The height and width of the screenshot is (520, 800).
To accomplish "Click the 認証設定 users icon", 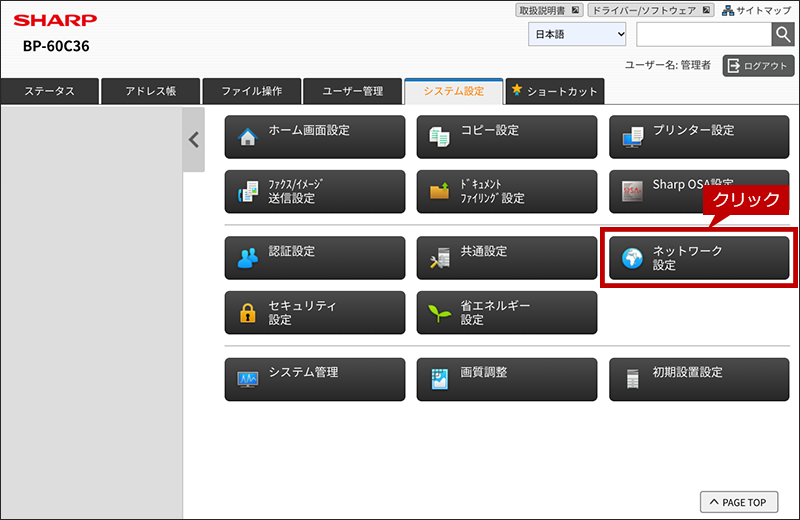I will coord(247,258).
